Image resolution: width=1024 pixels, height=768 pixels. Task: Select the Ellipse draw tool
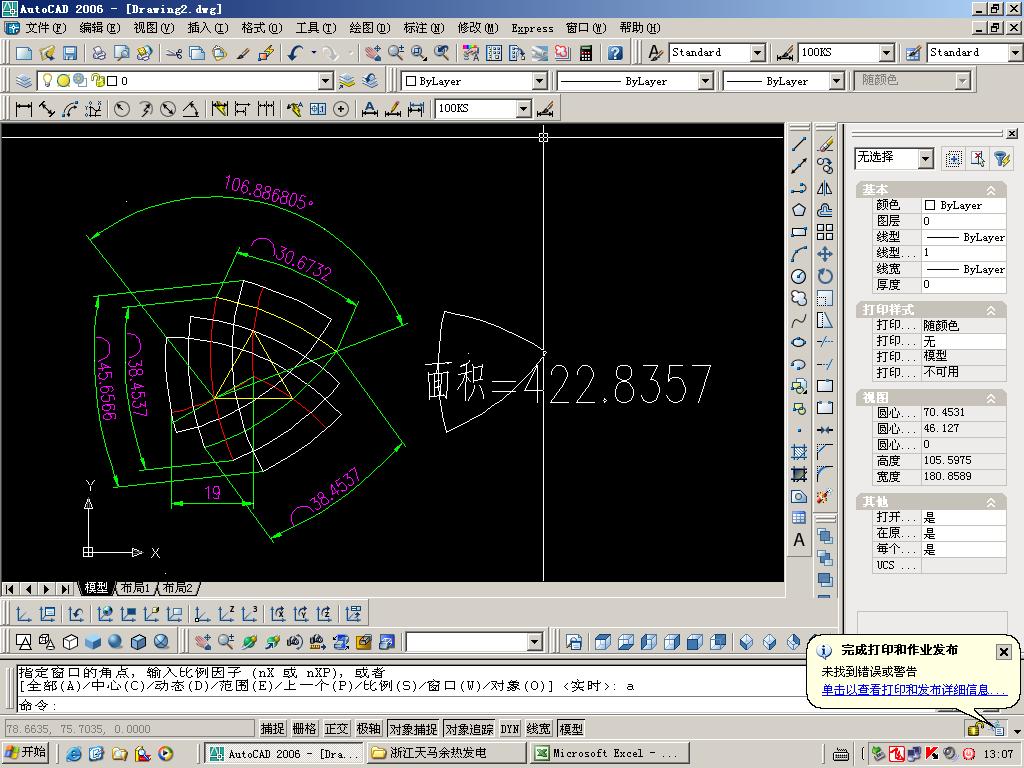tap(799, 342)
